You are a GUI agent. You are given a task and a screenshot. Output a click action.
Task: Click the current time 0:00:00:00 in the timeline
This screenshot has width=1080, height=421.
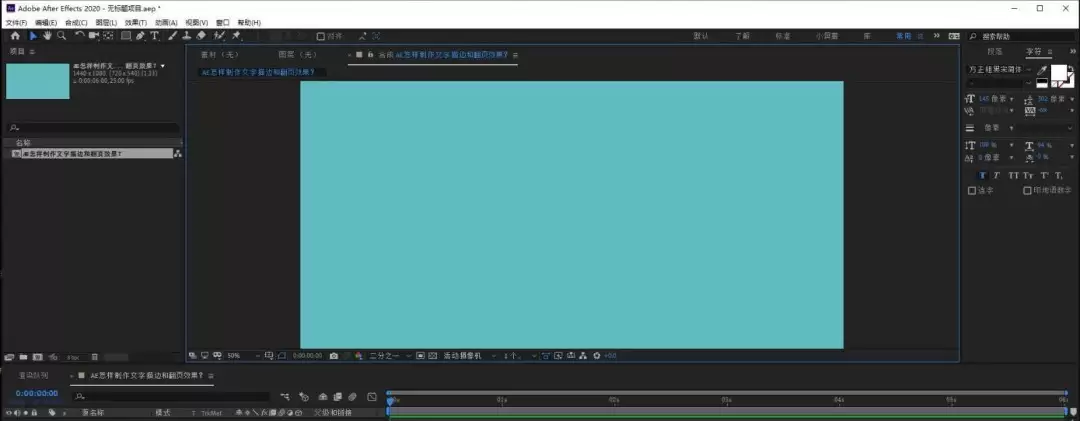[37, 394]
